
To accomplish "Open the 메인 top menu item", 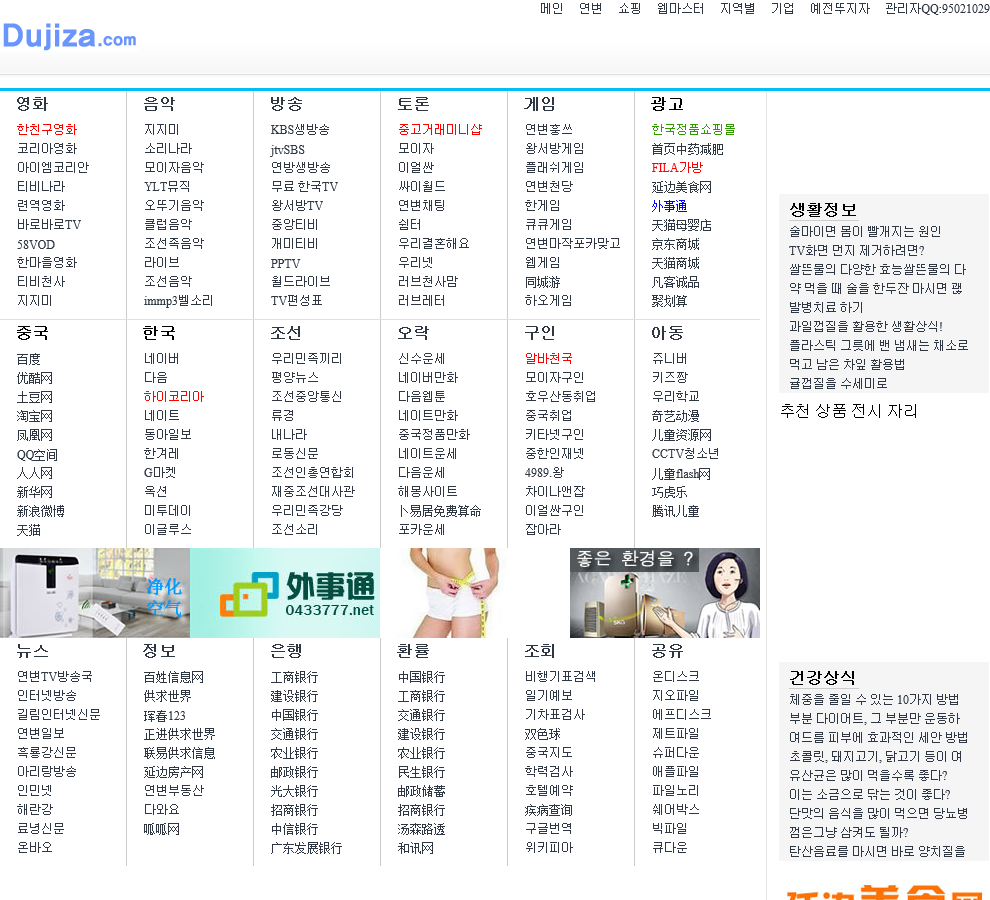I will click(x=551, y=8).
